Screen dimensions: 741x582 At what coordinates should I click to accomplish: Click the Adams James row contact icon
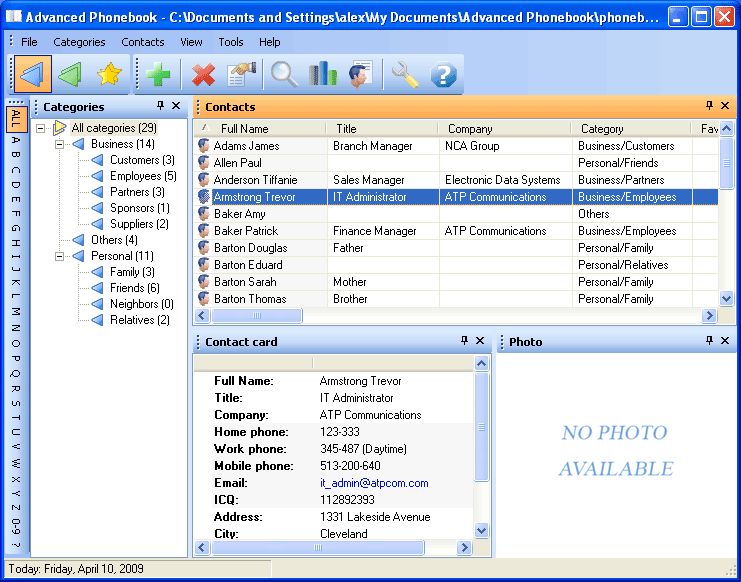(204, 146)
